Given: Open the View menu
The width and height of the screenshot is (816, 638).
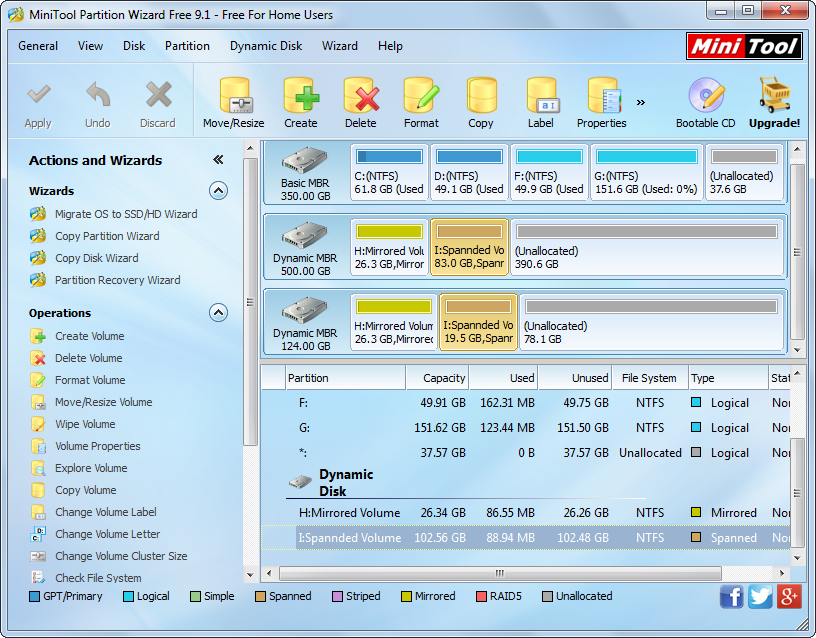Looking at the screenshot, I should point(91,46).
